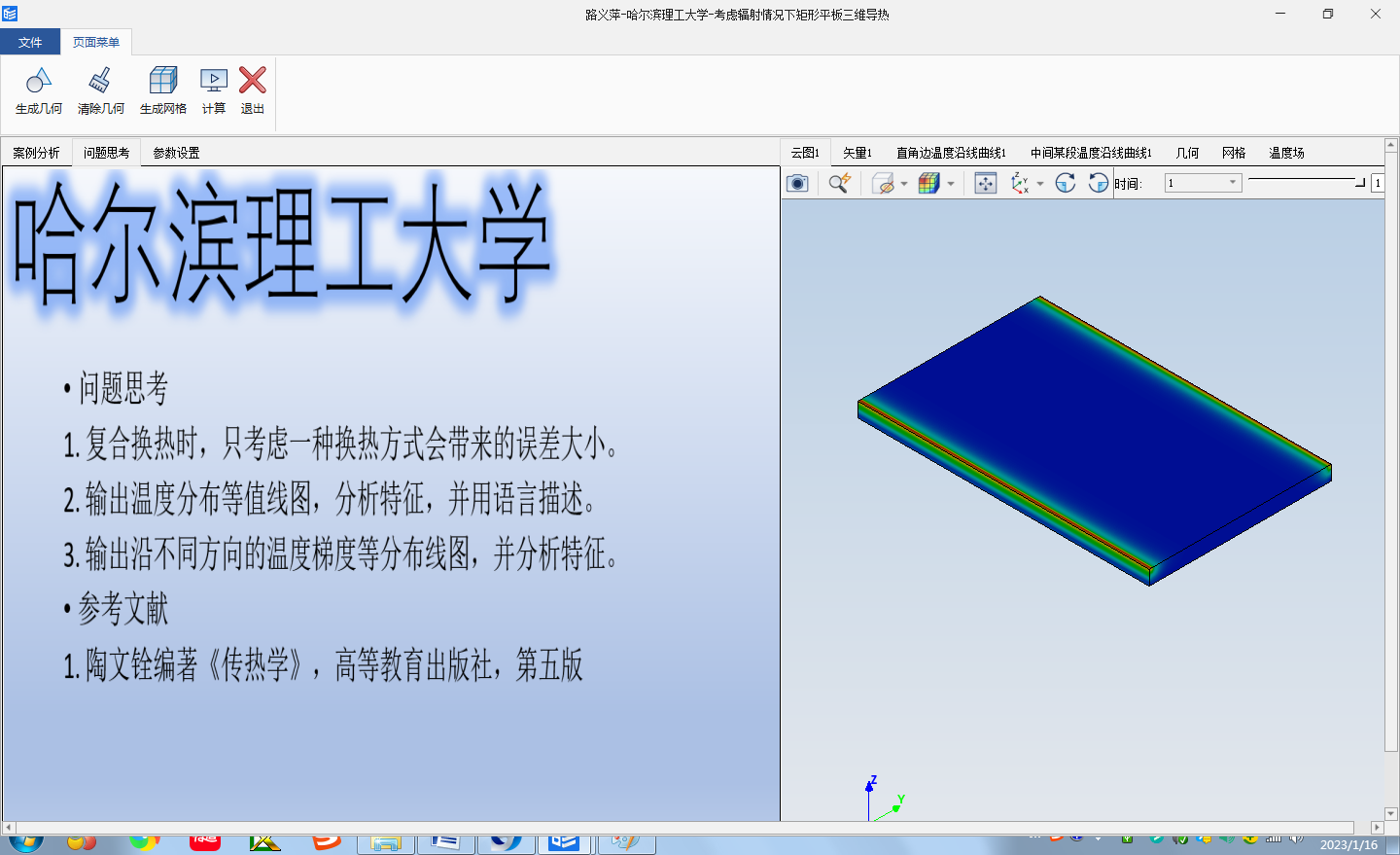Select the 矢量1 result tab
1400x855 pixels.
[857, 153]
